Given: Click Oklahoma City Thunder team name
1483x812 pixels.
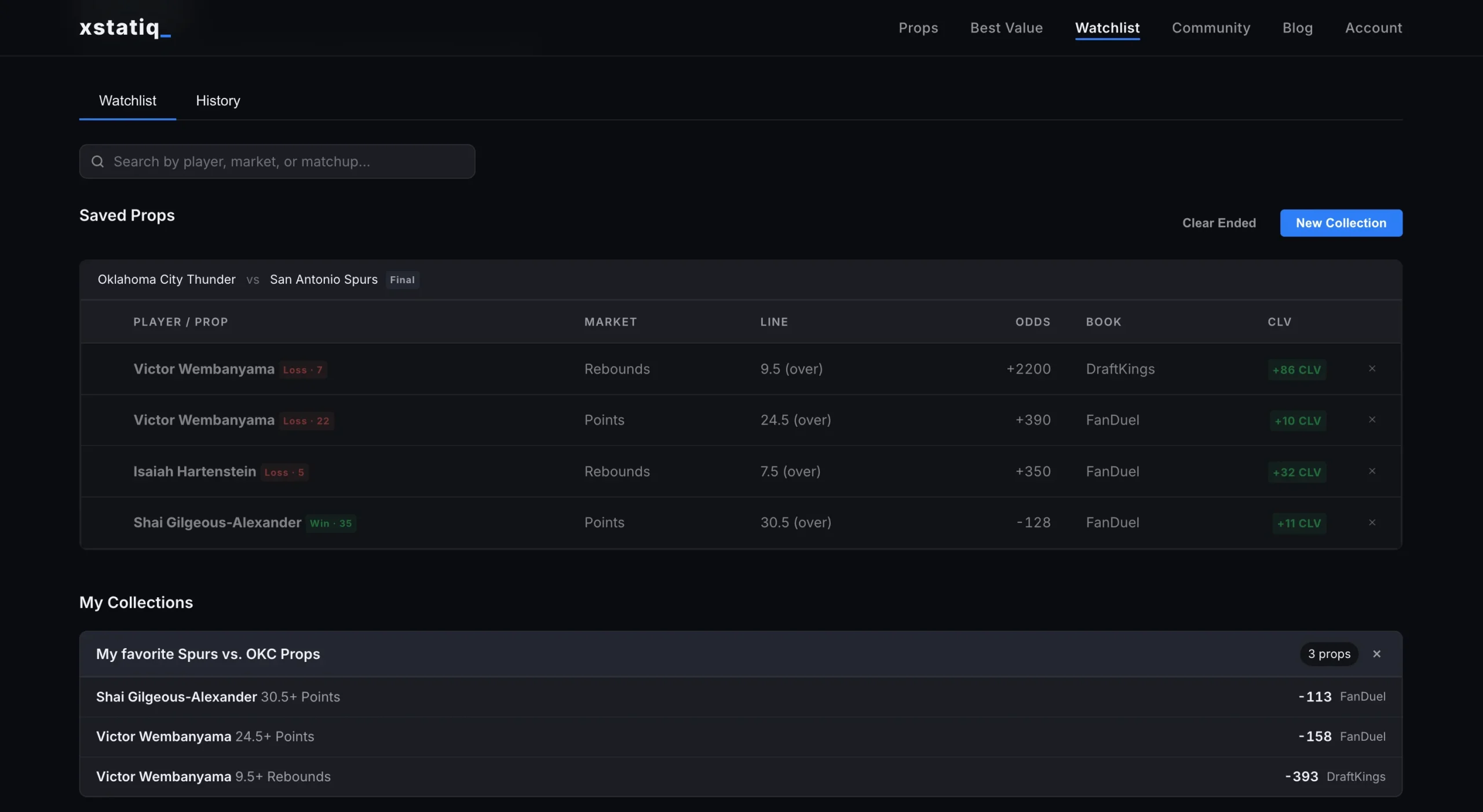Looking at the screenshot, I should [167, 280].
